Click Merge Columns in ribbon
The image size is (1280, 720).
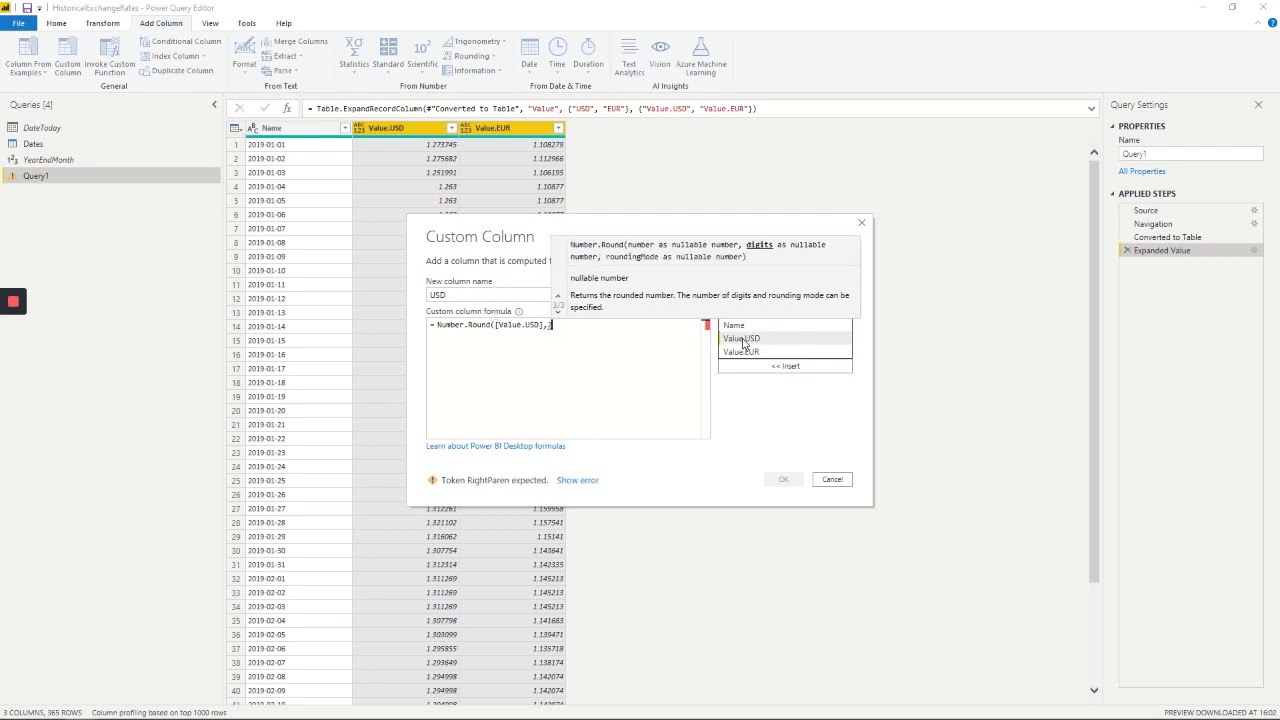294,42
